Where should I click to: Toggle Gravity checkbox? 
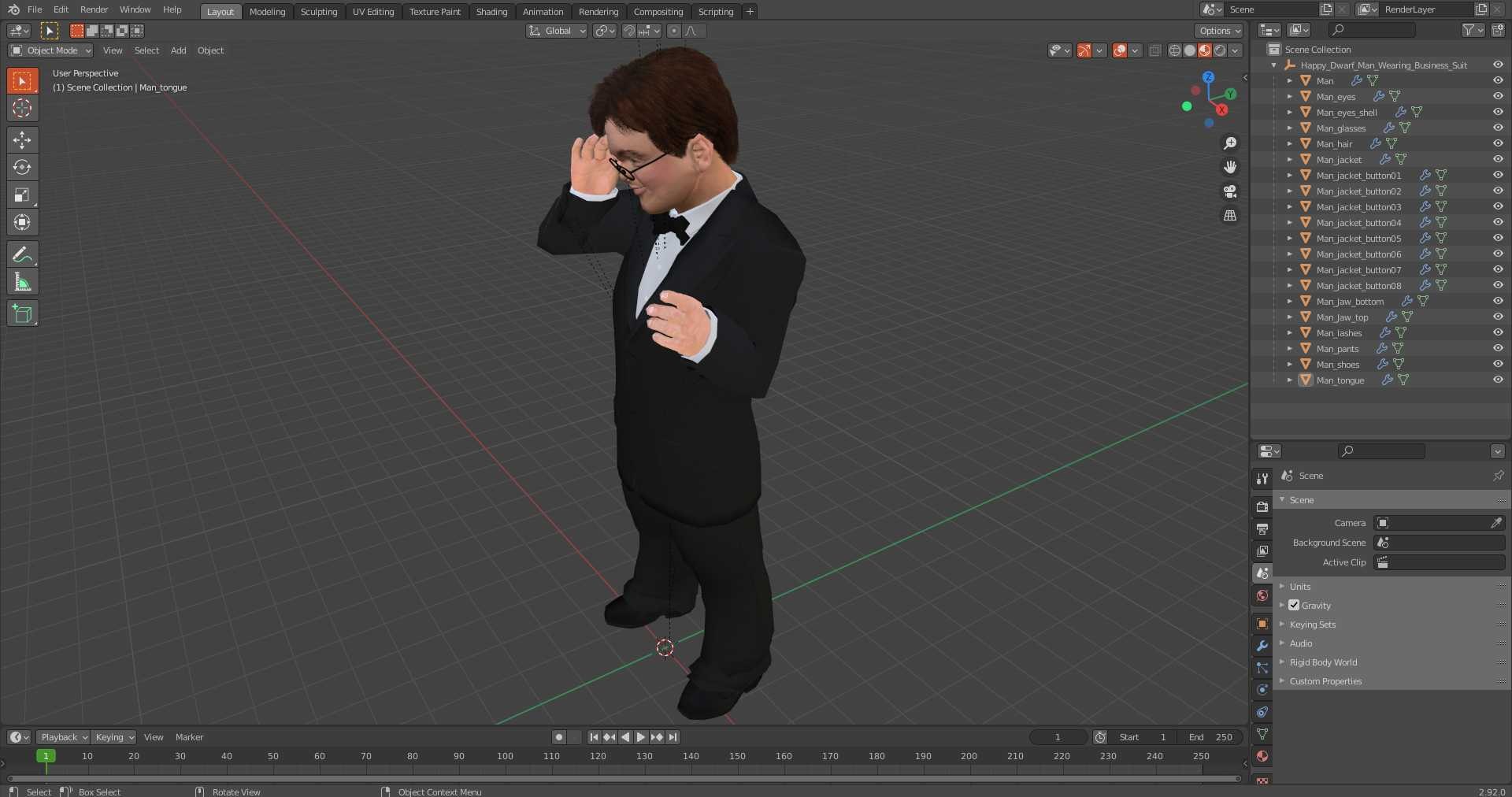1294,606
